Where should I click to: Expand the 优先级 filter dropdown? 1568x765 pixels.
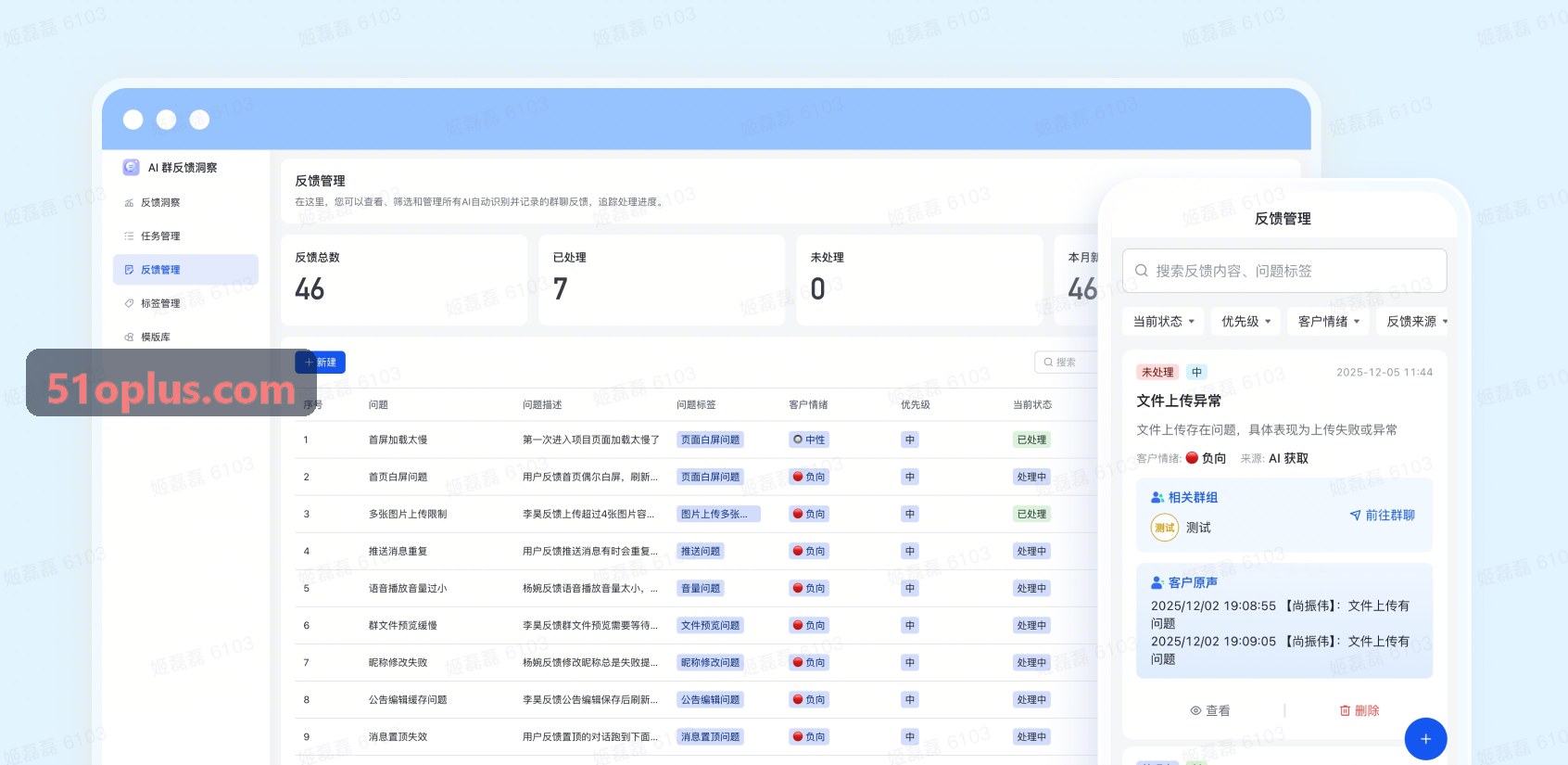pos(1246,322)
